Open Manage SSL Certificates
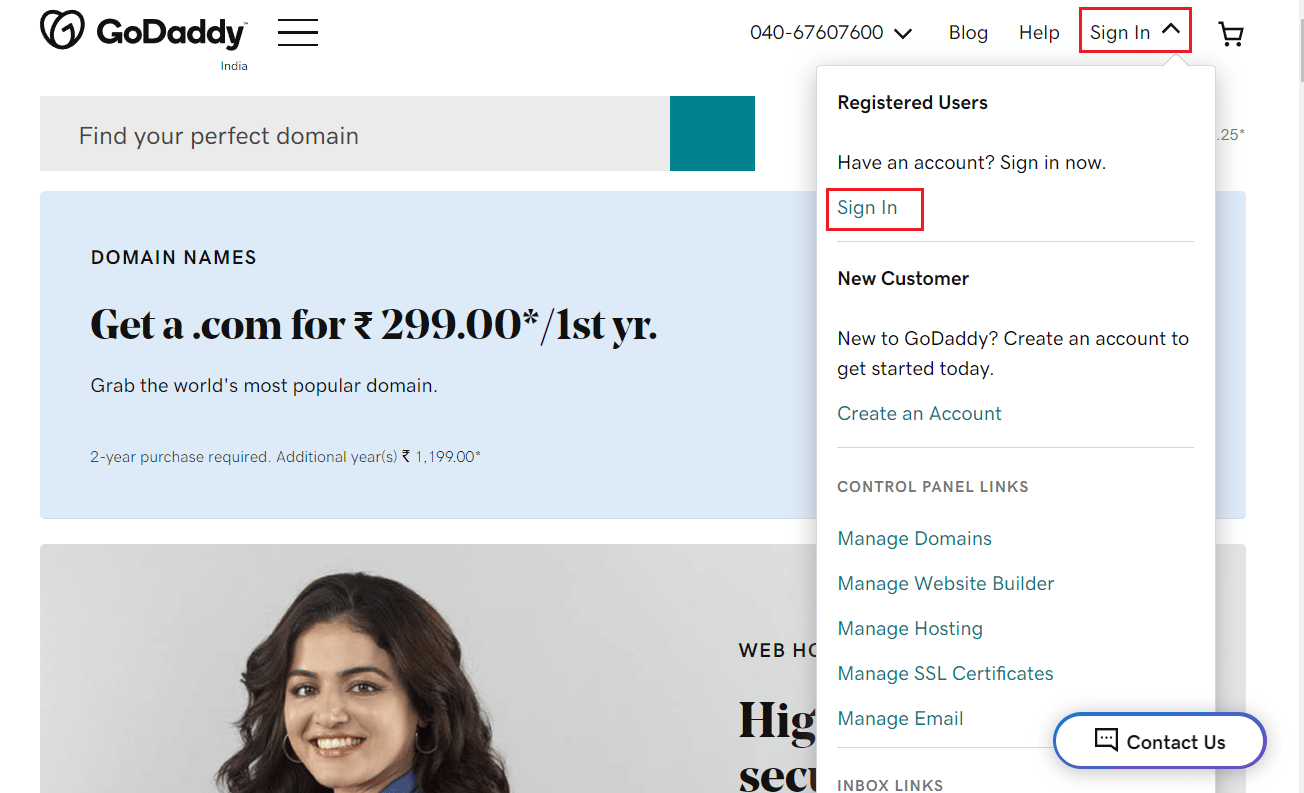Image resolution: width=1304 pixels, height=793 pixels. (945, 673)
